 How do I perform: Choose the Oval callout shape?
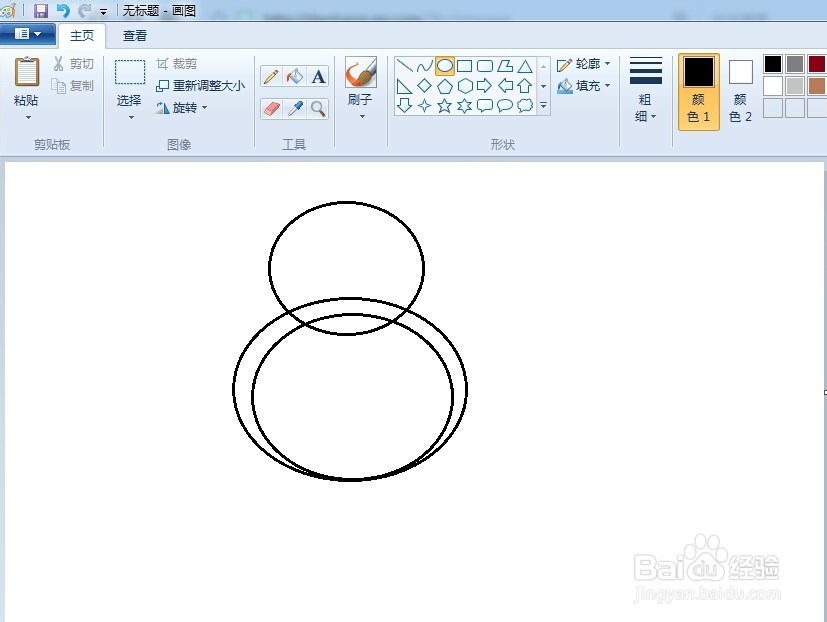pyautogui.click(x=505, y=106)
